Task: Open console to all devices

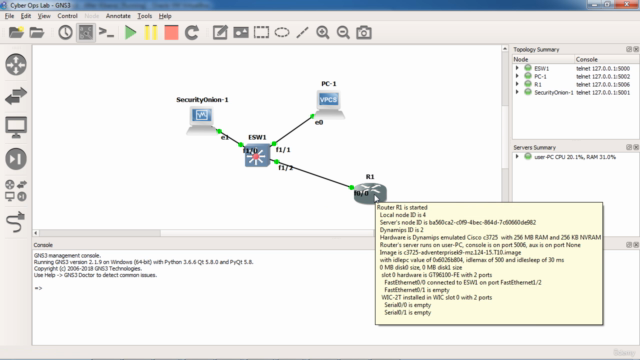Action: pyautogui.click(x=107, y=32)
